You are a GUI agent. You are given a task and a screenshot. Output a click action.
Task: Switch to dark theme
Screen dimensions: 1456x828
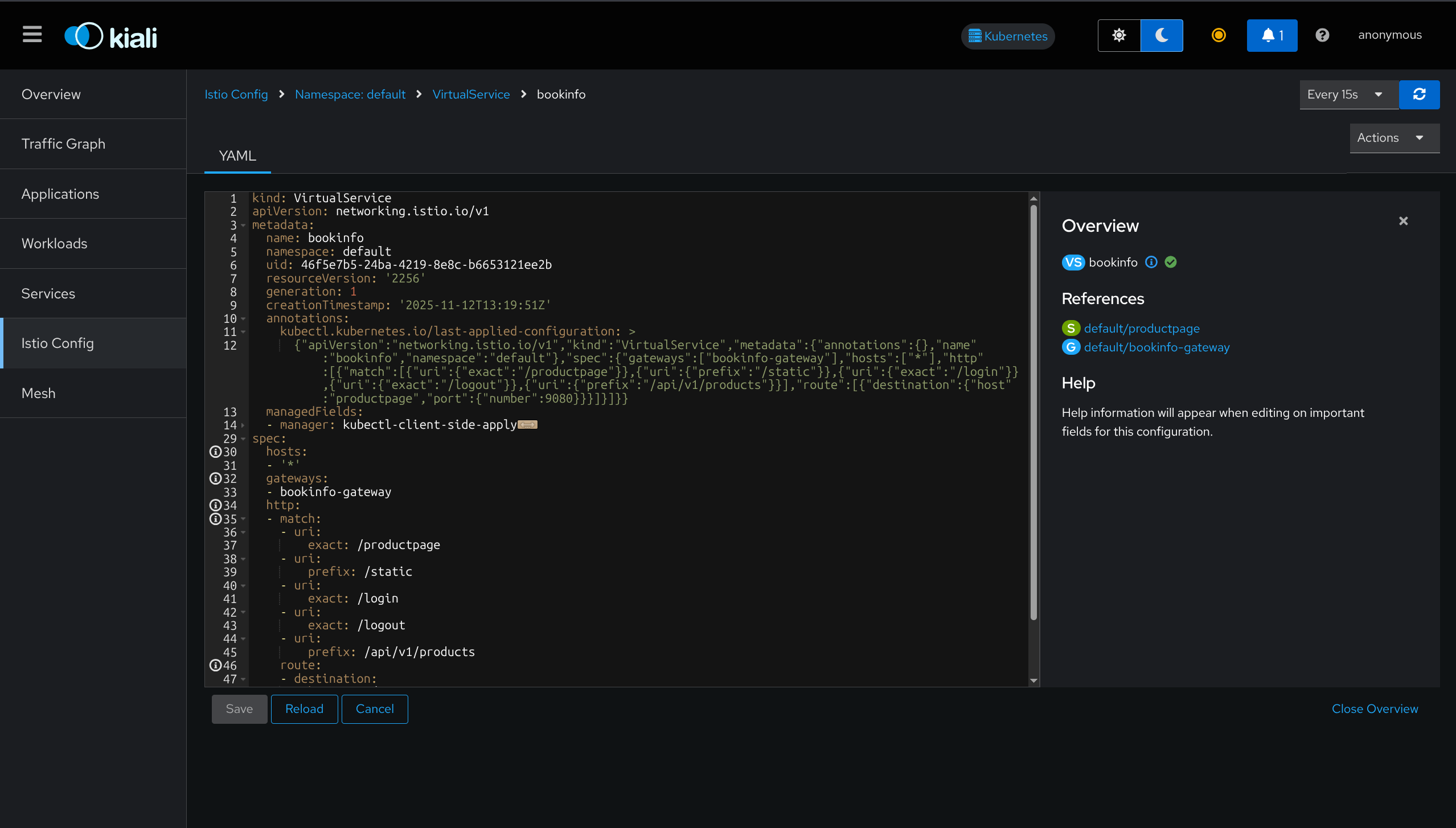pyautogui.click(x=1162, y=35)
